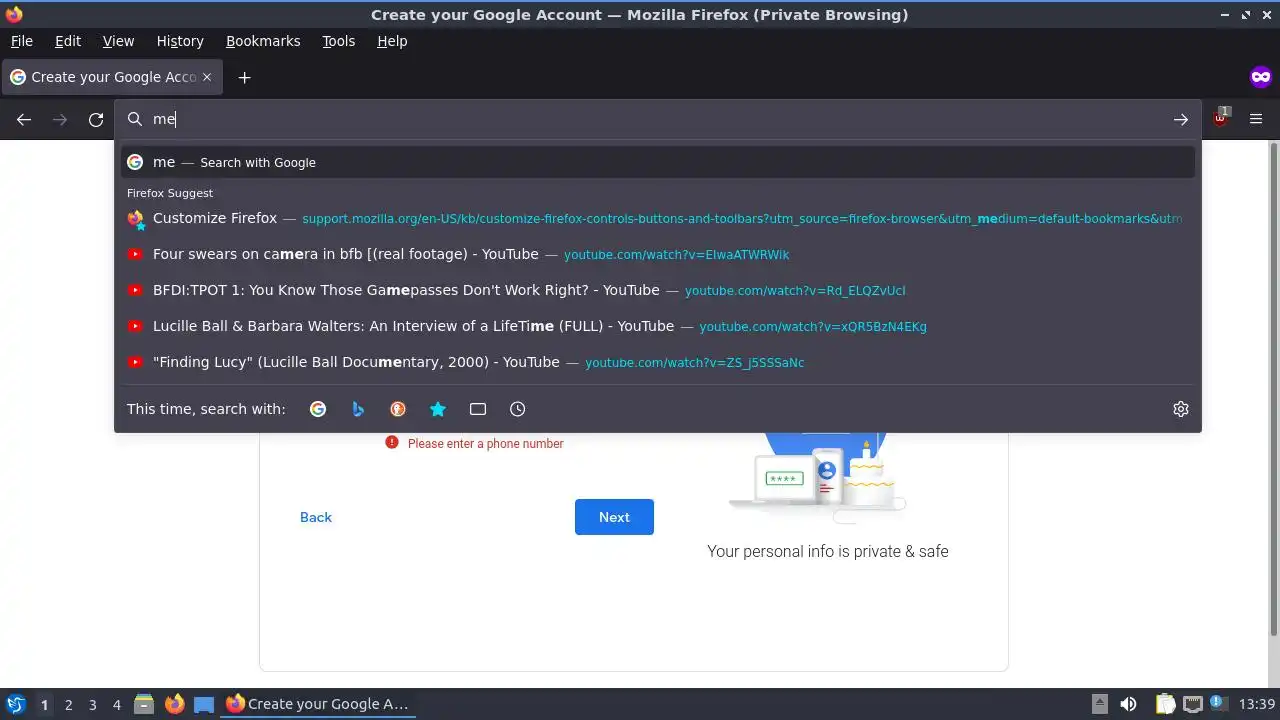Click 'Please enter a phone number' error text
This screenshot has height=720, width=1280.
point(485,443)
